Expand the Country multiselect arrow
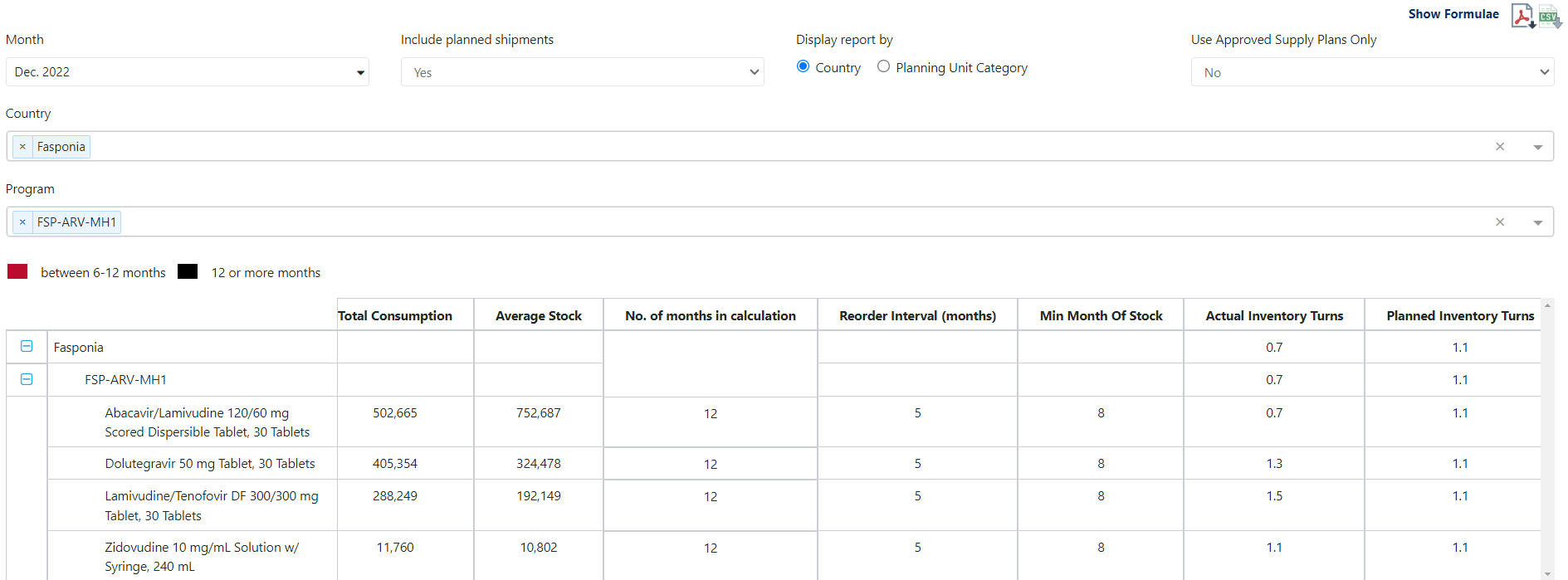Image resolution: width=1568 pixels, height=580 pixels. (x=1537, y=147)
